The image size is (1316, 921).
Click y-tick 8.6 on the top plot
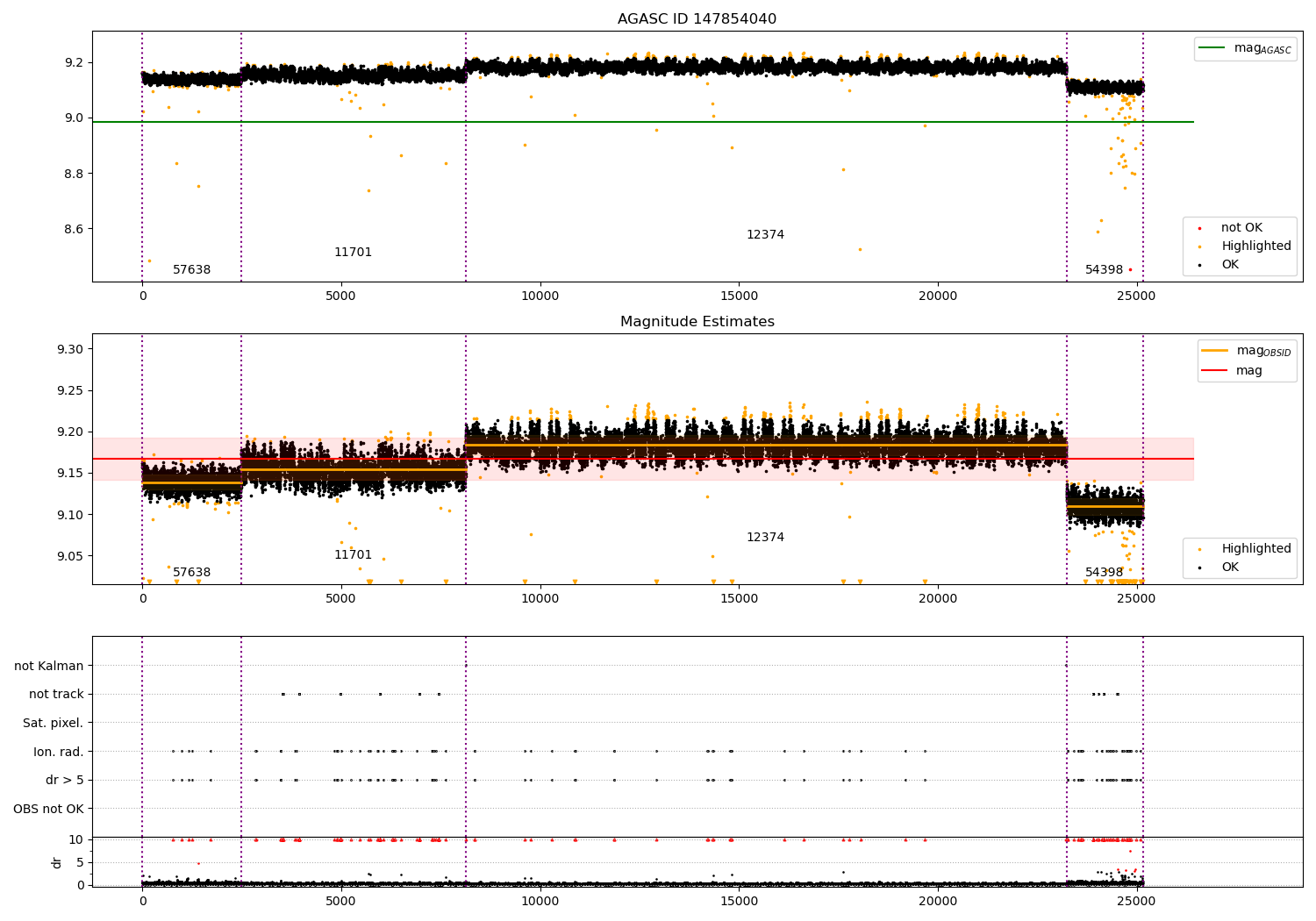pos(75,229)
